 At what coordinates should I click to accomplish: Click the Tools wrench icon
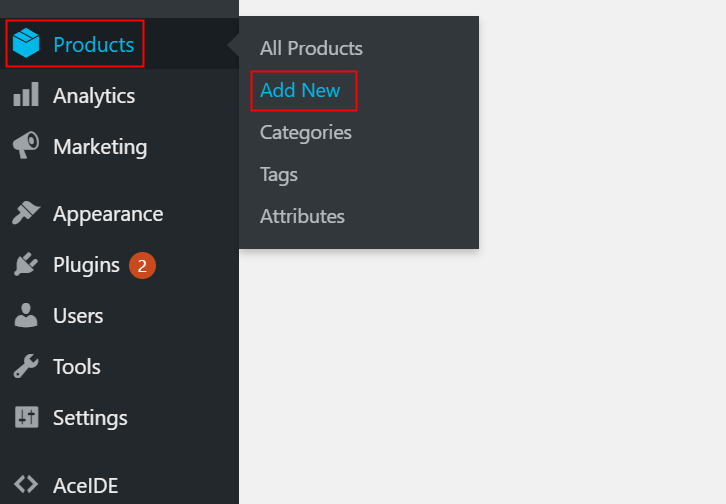(x=26, y=367)
